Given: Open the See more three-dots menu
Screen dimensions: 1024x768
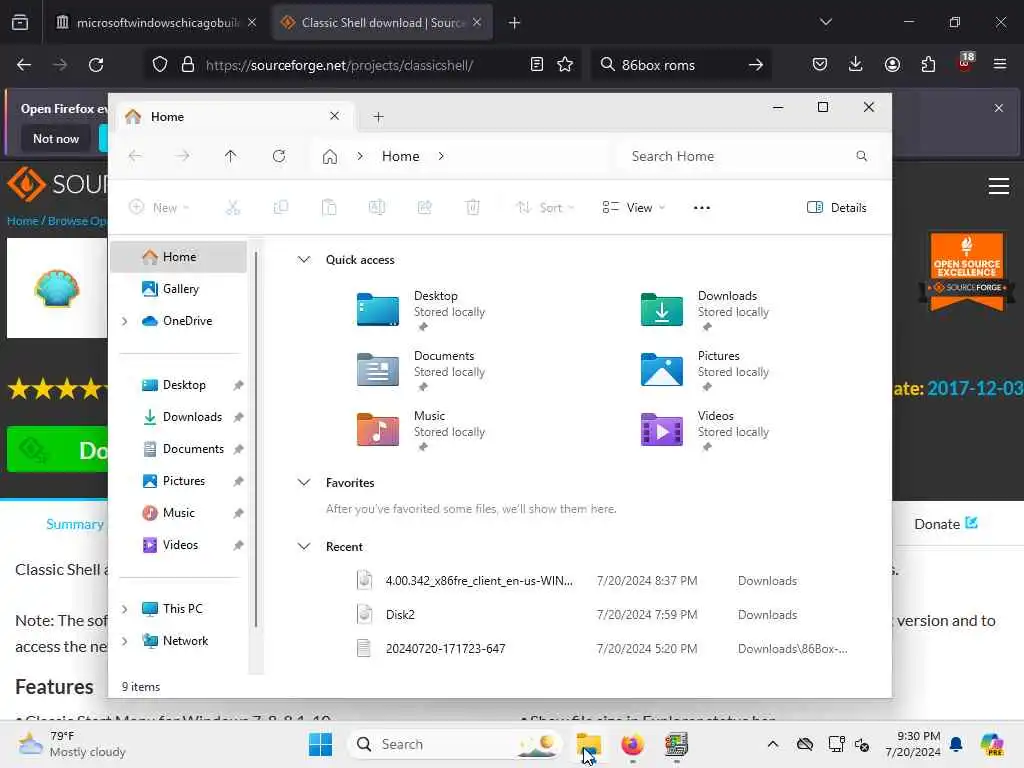Looking at the screenshot, I should 701,208.
